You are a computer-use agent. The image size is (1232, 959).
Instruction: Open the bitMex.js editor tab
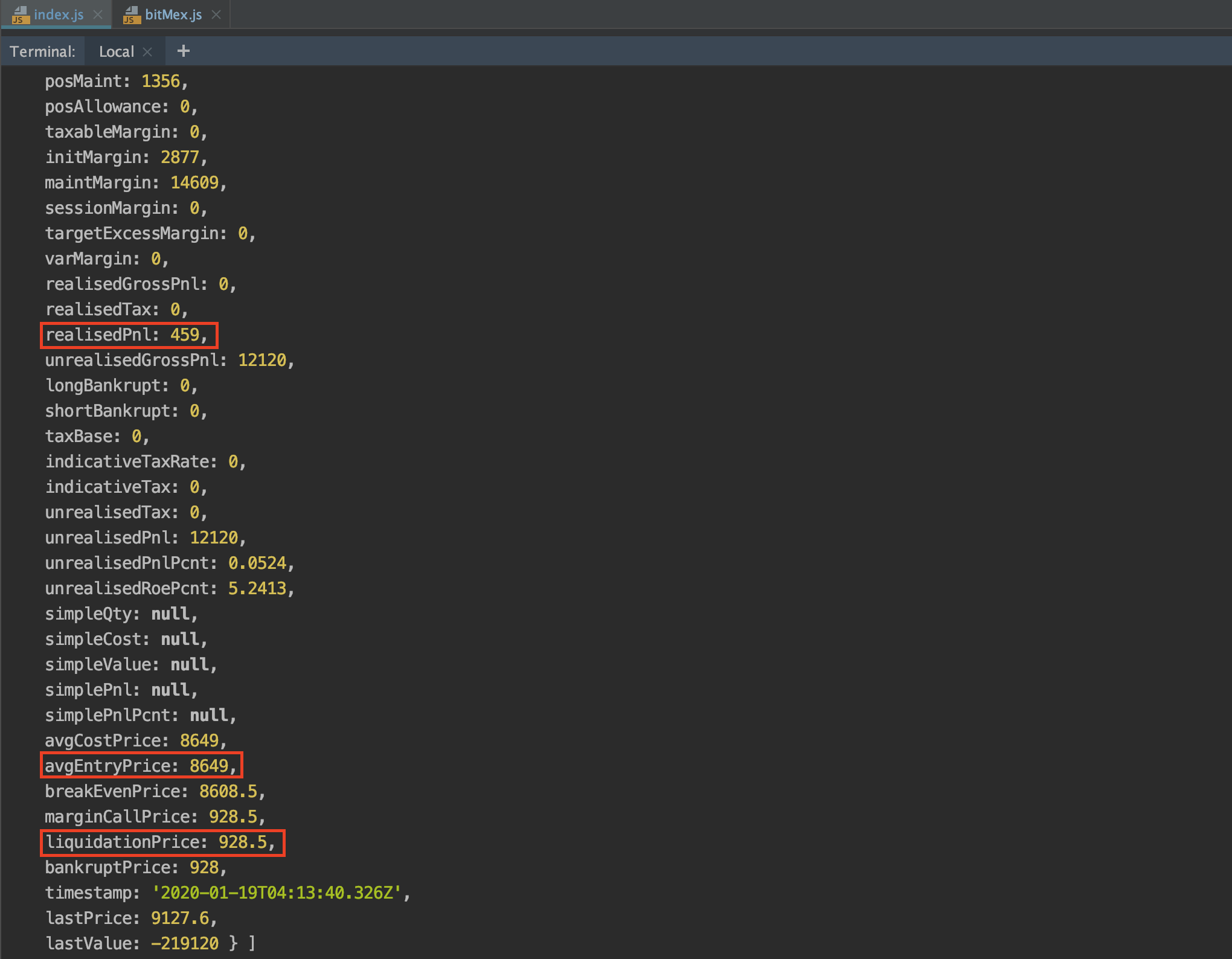click(x=173, y=14)
